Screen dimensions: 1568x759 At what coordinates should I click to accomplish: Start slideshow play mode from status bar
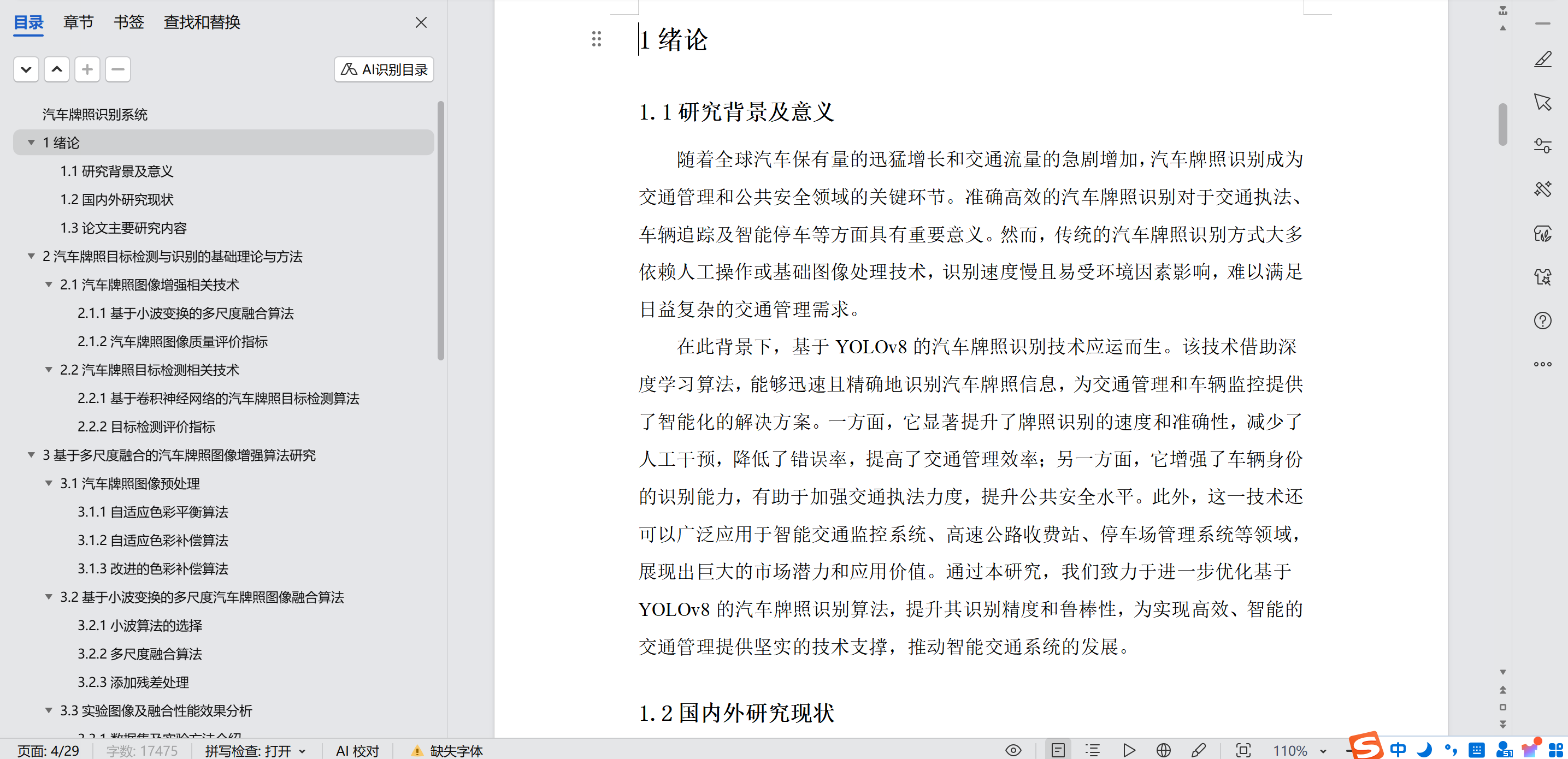tap(1129, 750)
